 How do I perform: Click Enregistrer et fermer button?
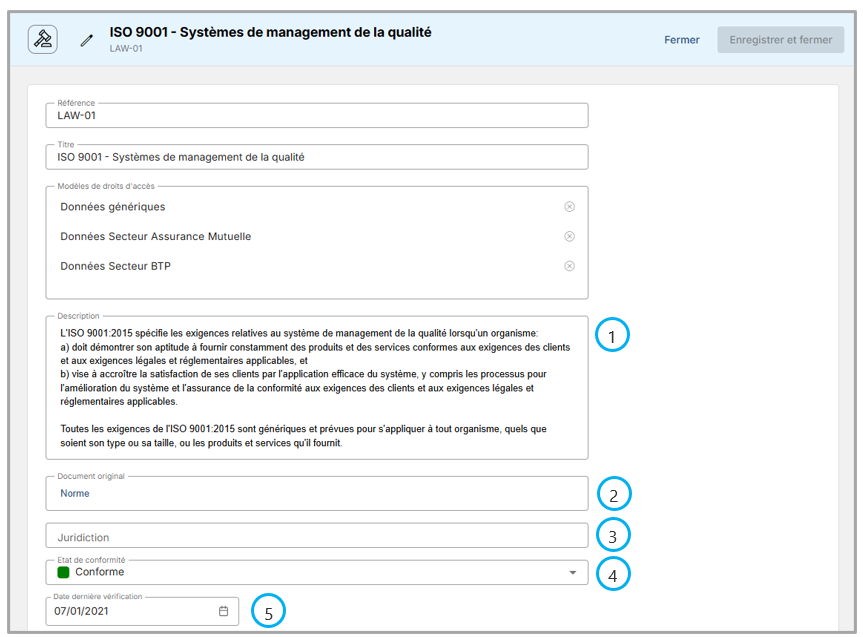(780, 40)
